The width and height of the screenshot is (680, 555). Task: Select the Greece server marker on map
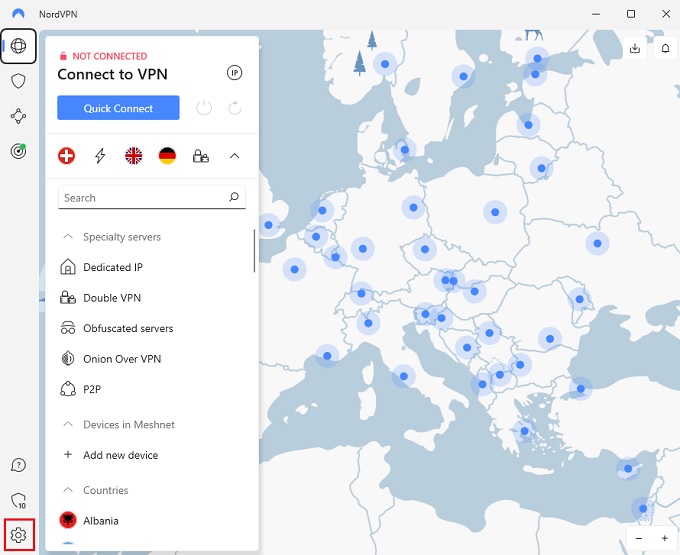coord(524,431)
